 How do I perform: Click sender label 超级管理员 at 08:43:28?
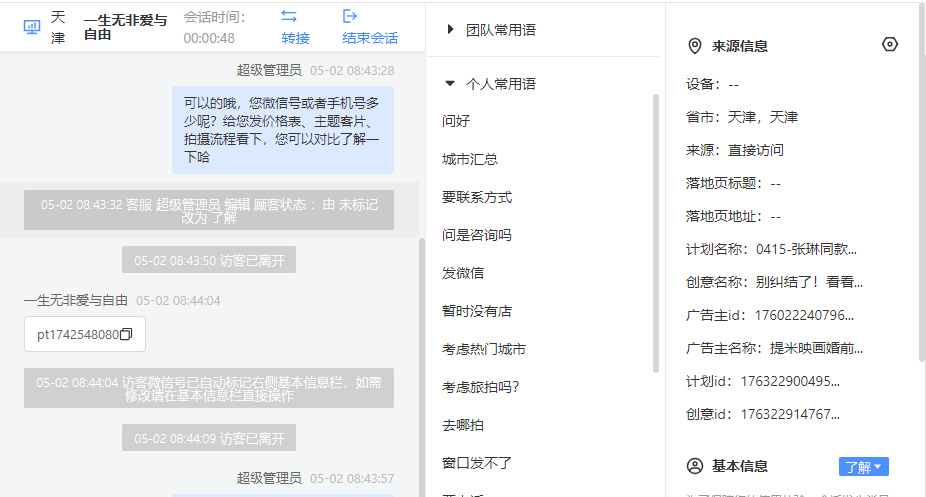269,70
